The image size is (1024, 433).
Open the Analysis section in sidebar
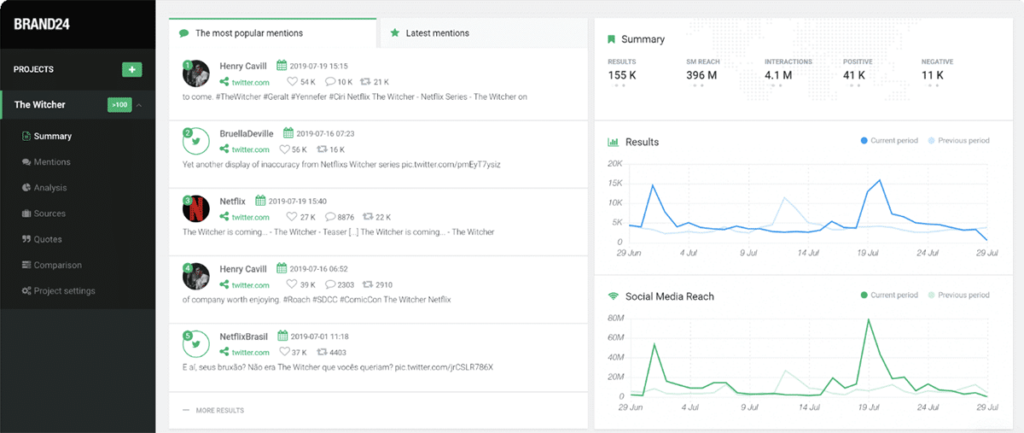(50, 187)
